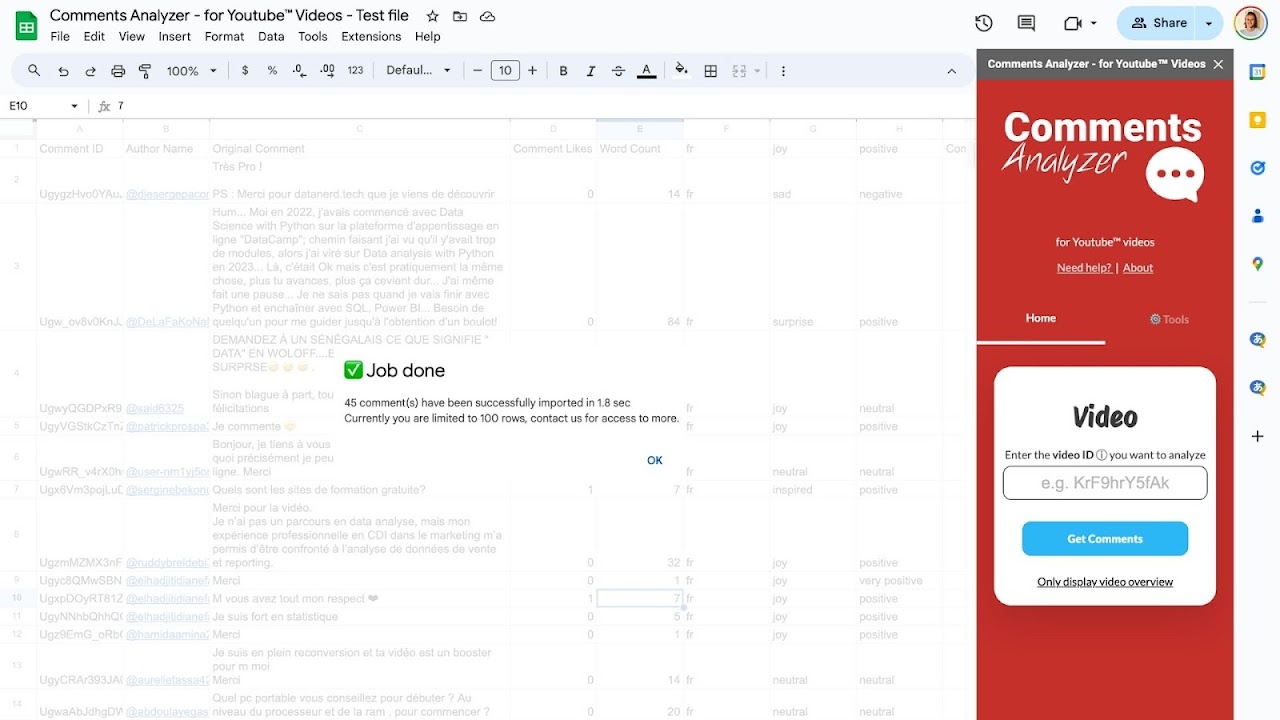Viewport: 1280px width, 720px height.
Task: Open version history clock icon
Action: pos(983,23)
